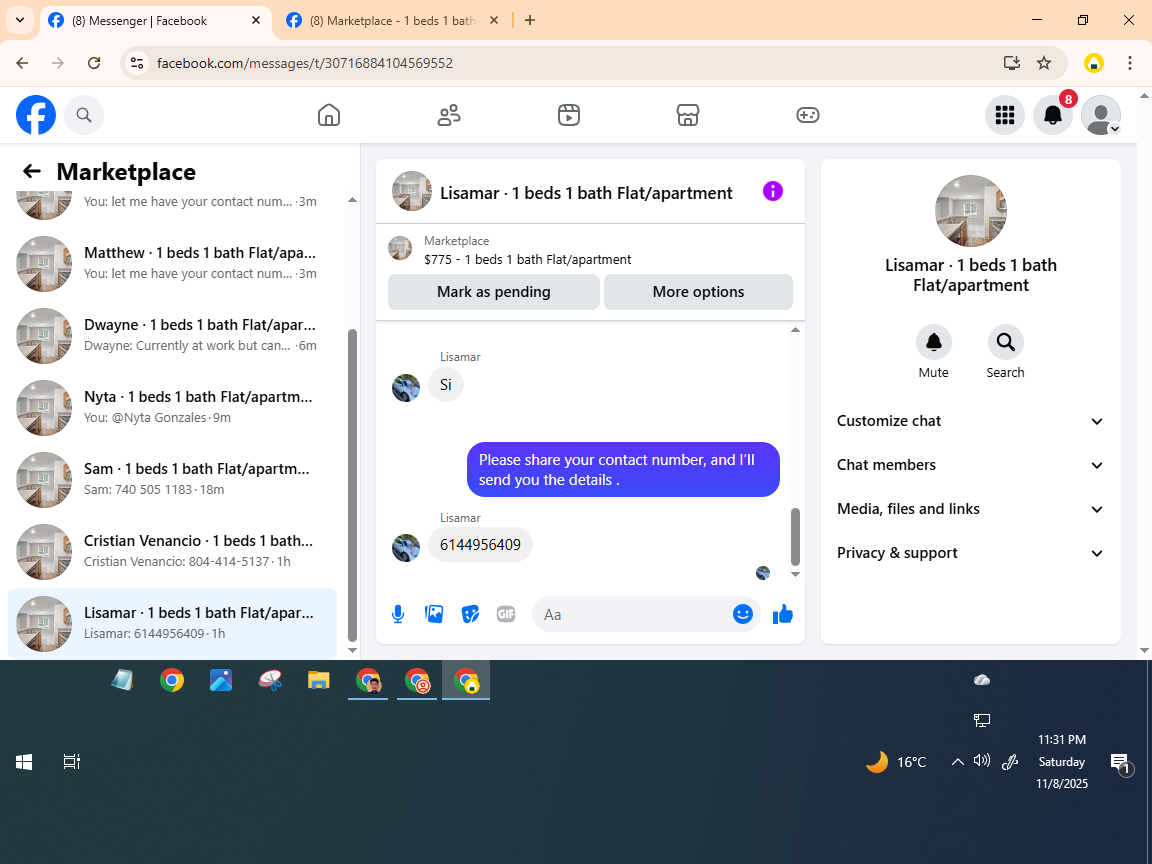Open notifications bell with 8 badge
This screenshot has height=864, width=1152.
pyautogui.click(x=1053, y=115)
